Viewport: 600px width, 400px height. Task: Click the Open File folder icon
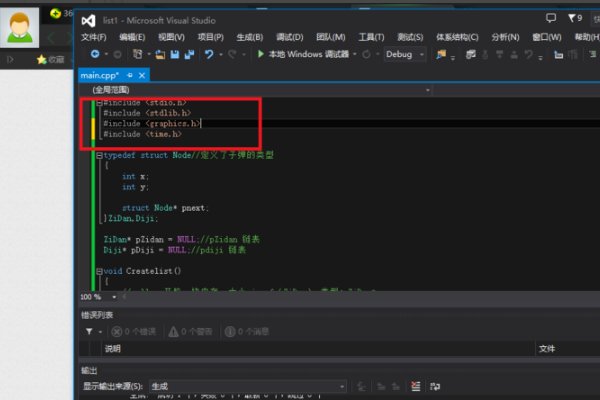[x=160, y=54]
